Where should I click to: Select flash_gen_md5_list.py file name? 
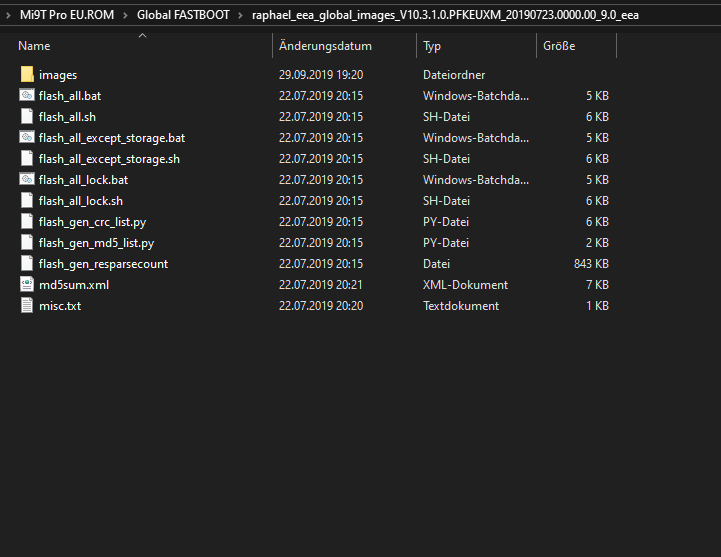coord(96,243)
